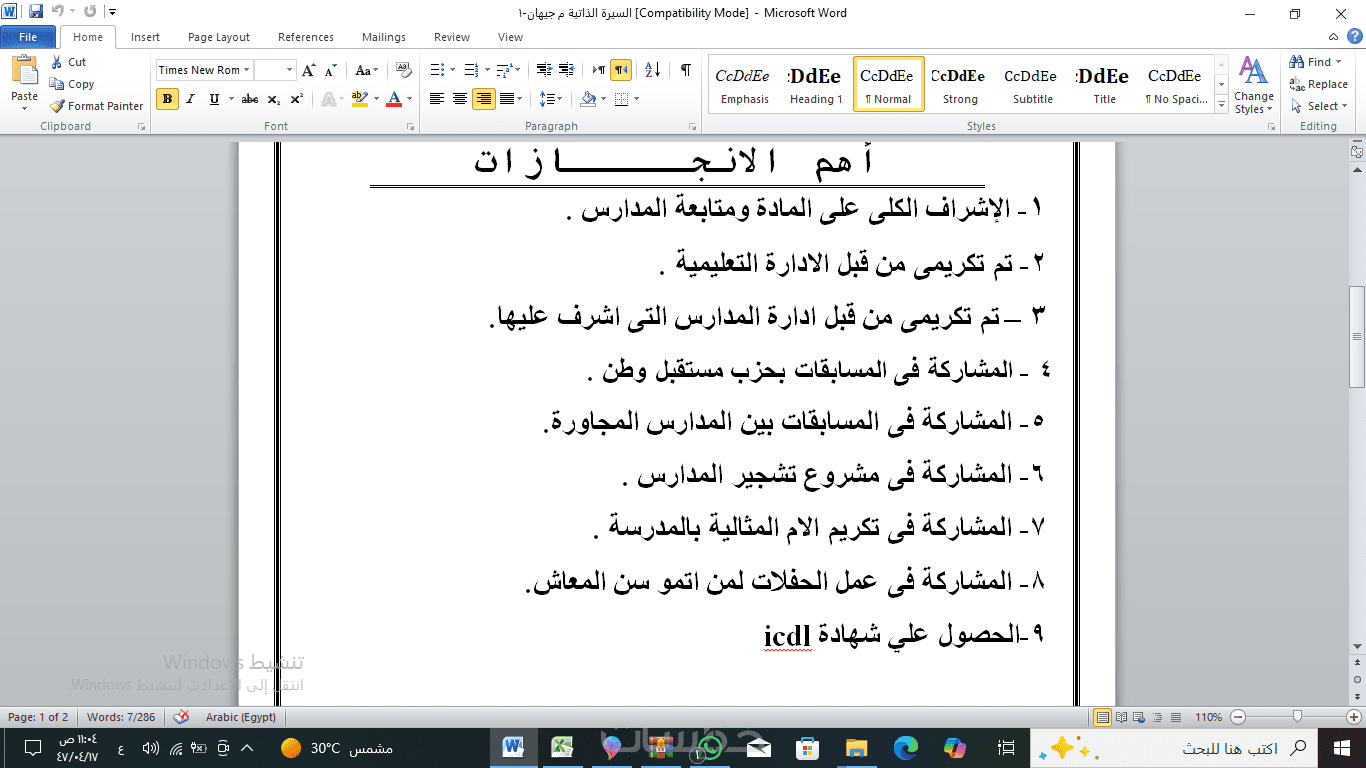Toggle right-to-left text direction

tap(621, 70)
